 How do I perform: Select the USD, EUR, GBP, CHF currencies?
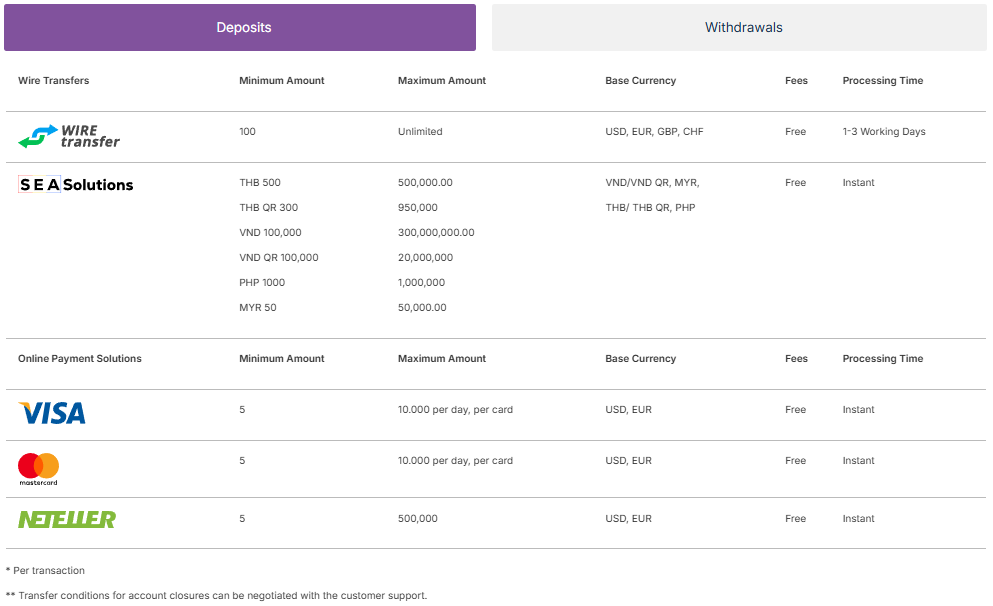point(654,132)
